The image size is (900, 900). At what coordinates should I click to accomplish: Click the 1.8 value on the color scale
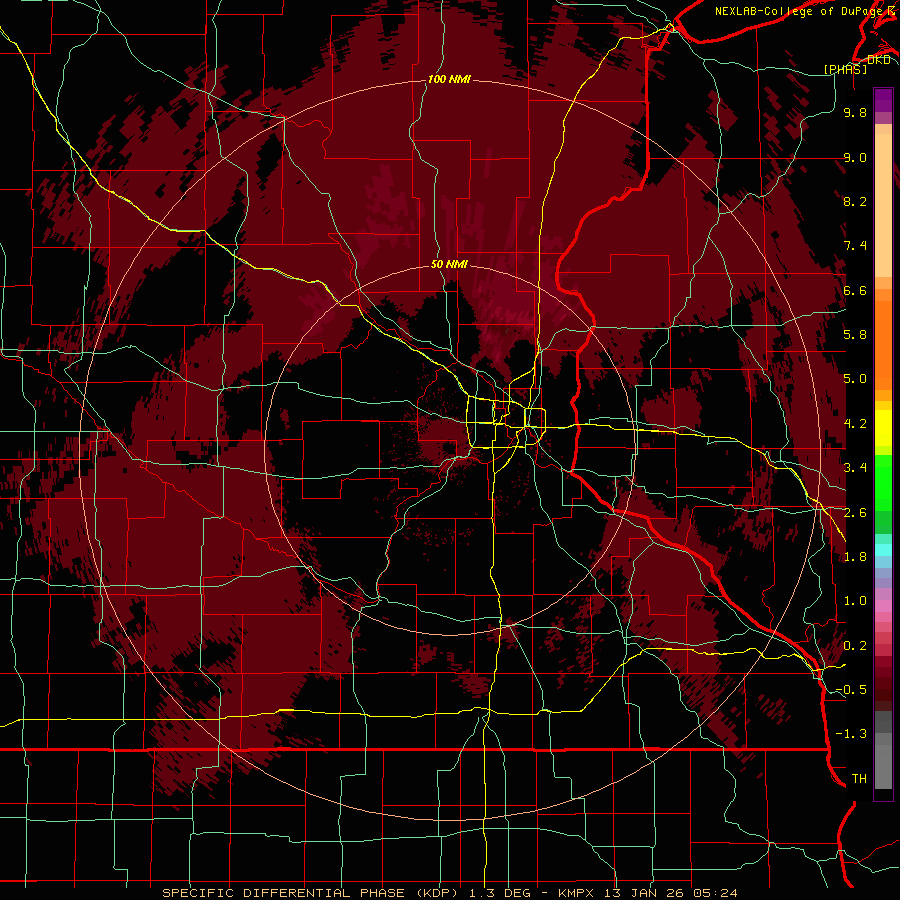855,557
